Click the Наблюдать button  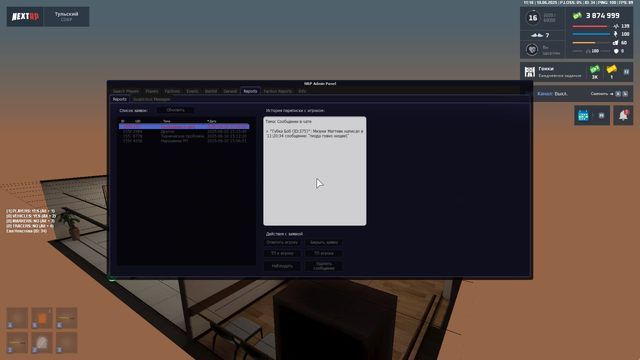coord(282,266)
